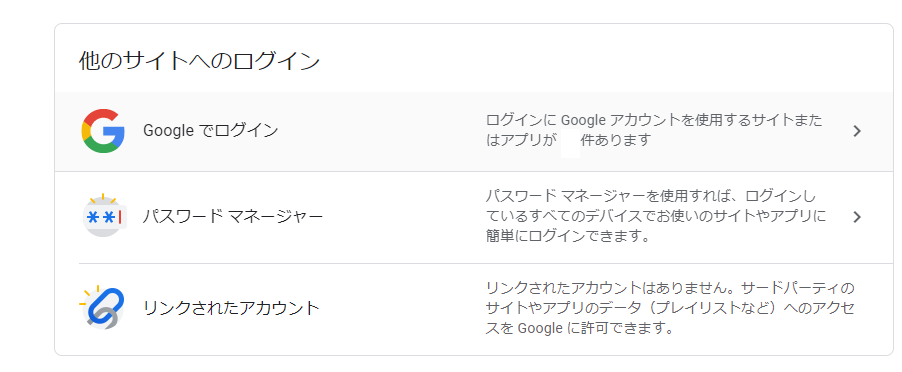Select the Google でログイン label
Viewport: 902px width, 372px height.
[211, 131]
